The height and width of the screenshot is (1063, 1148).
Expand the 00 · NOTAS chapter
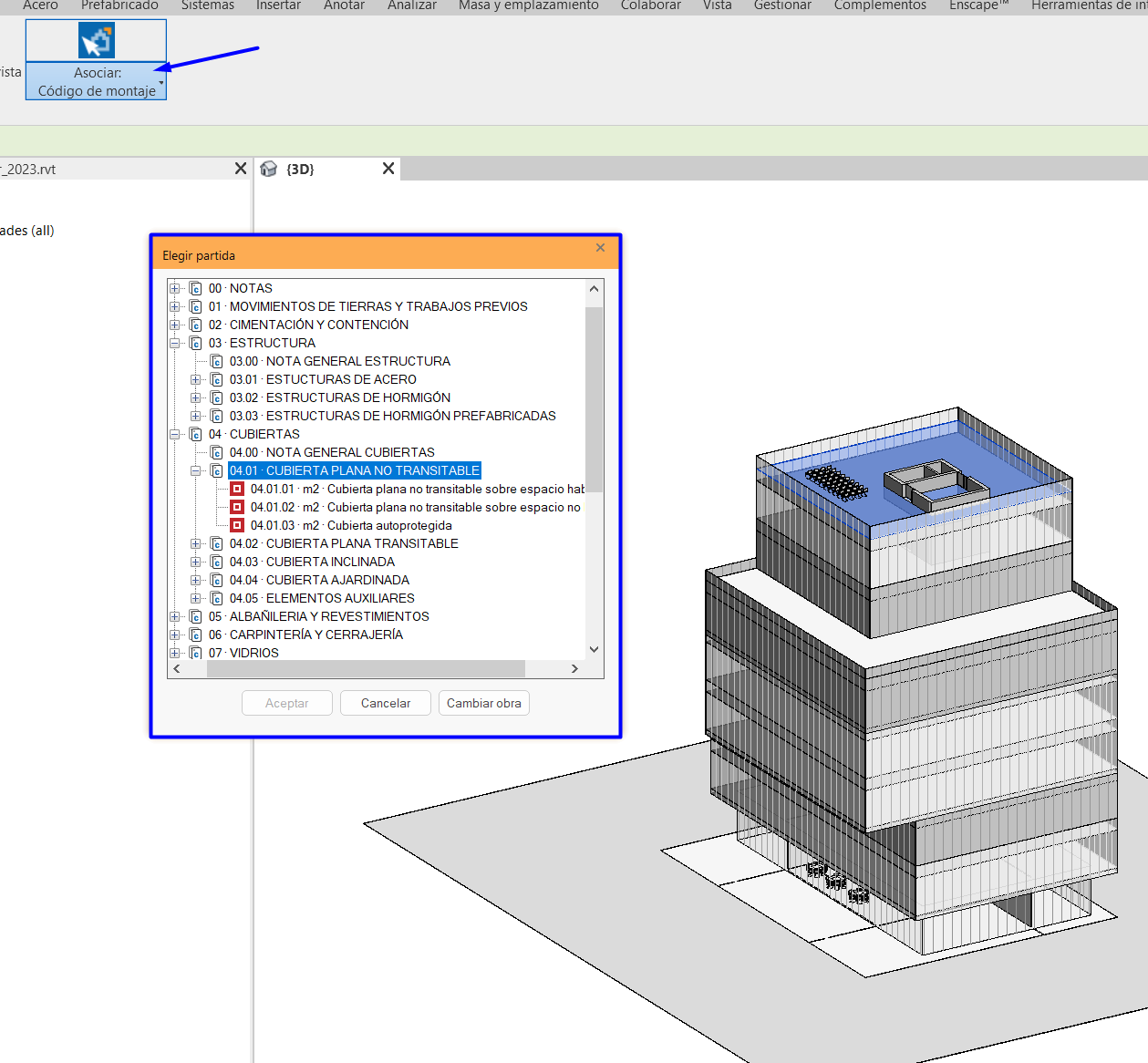tap(175, 288)
